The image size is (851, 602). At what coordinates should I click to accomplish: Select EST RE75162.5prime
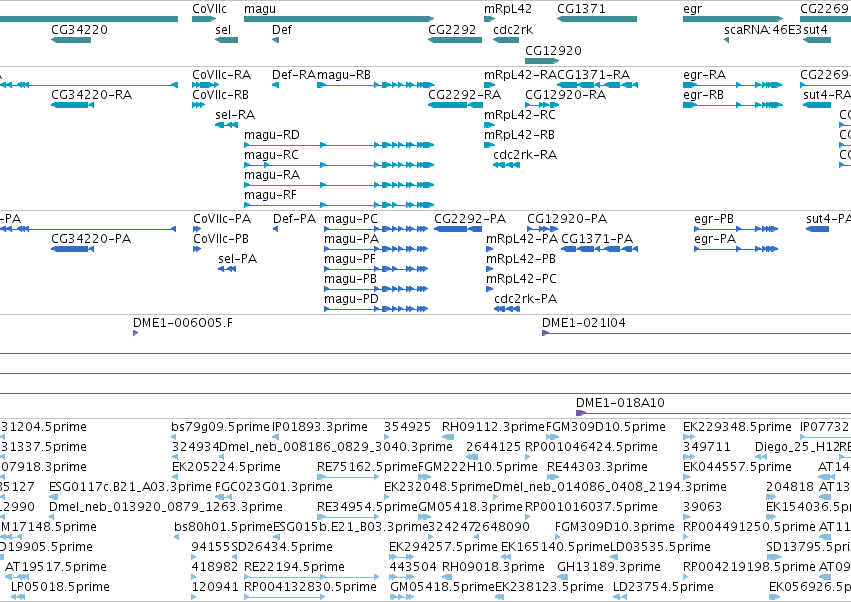tap(367, 467)
